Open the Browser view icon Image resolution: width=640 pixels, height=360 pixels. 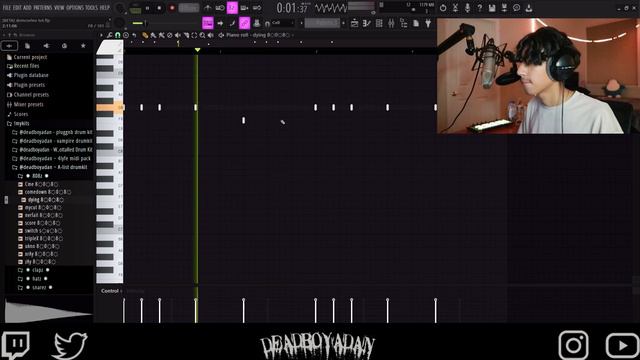(x=404, y=23)
